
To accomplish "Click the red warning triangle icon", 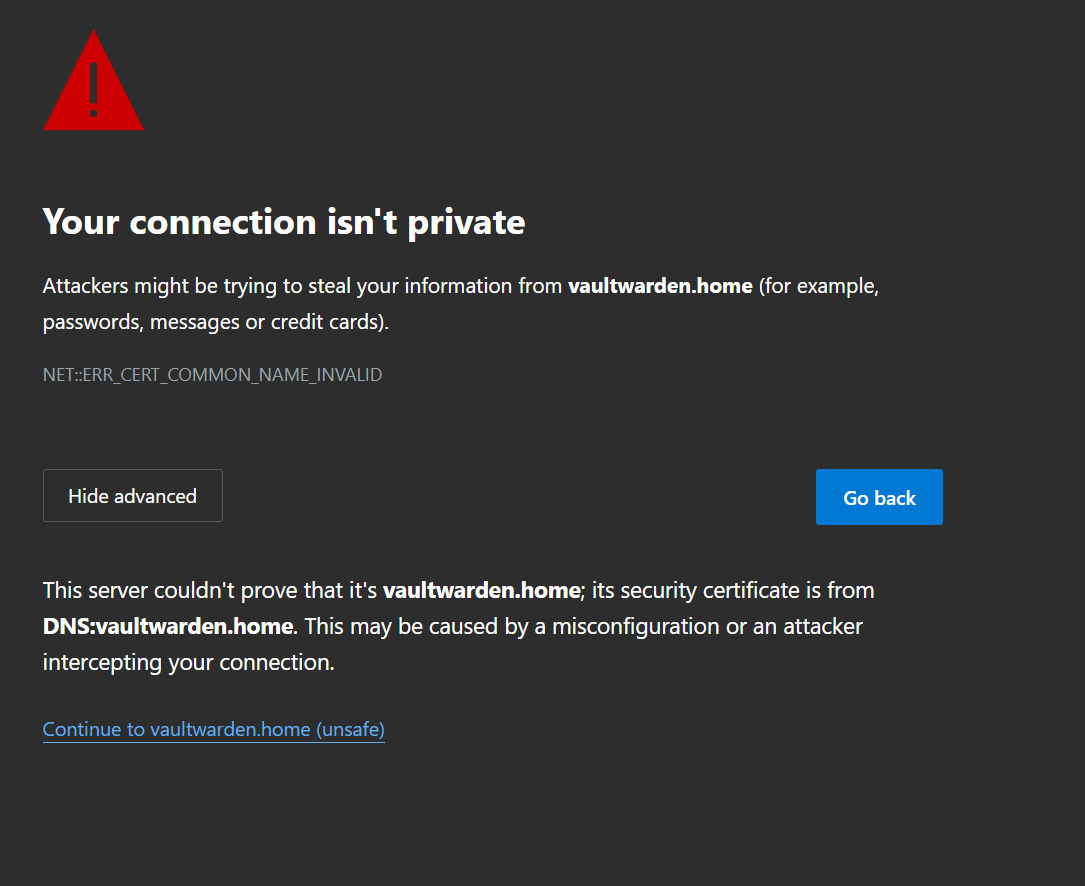I will click(x=93, y=81).
